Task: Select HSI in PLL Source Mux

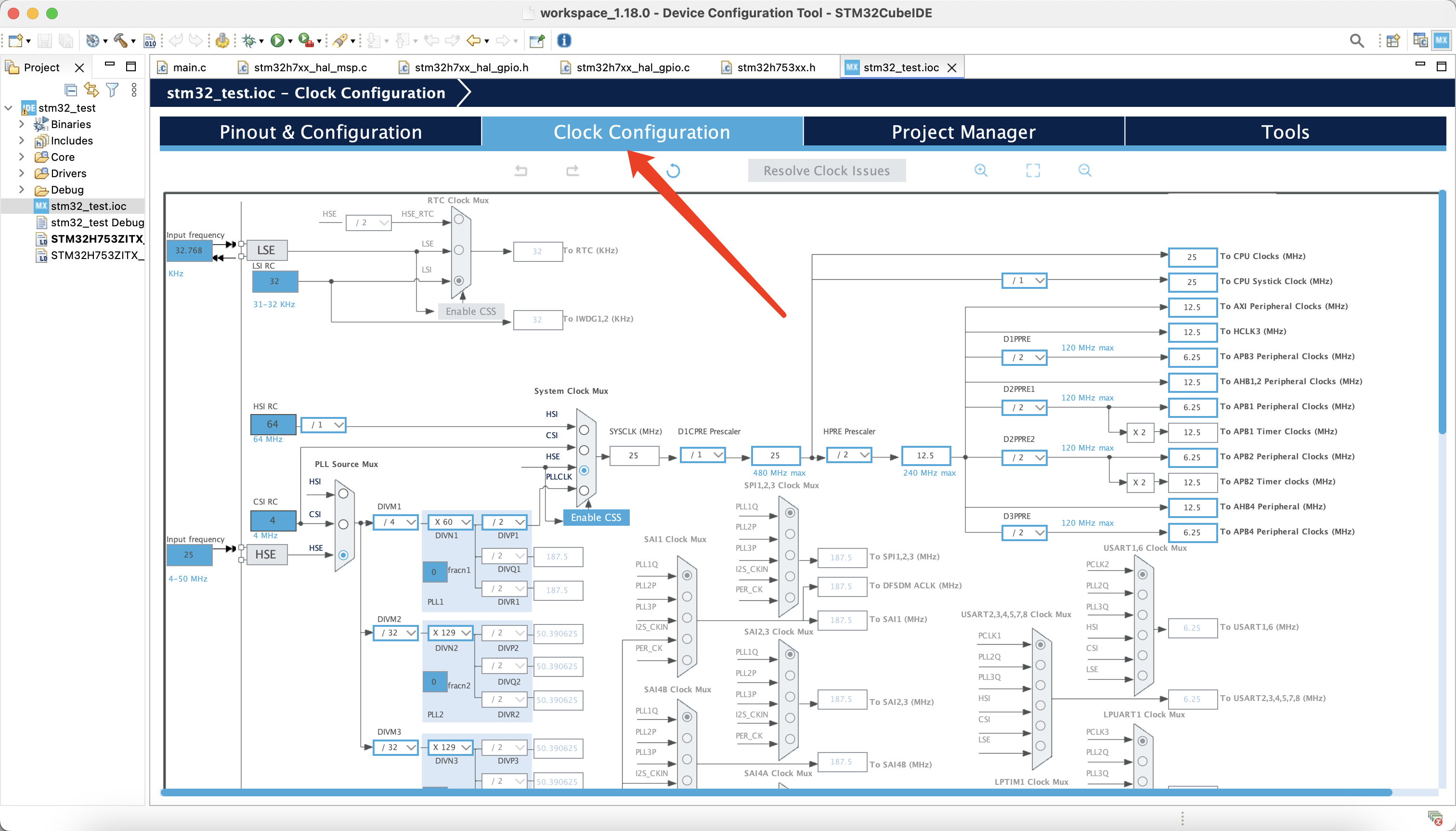Action: [343, 494]
